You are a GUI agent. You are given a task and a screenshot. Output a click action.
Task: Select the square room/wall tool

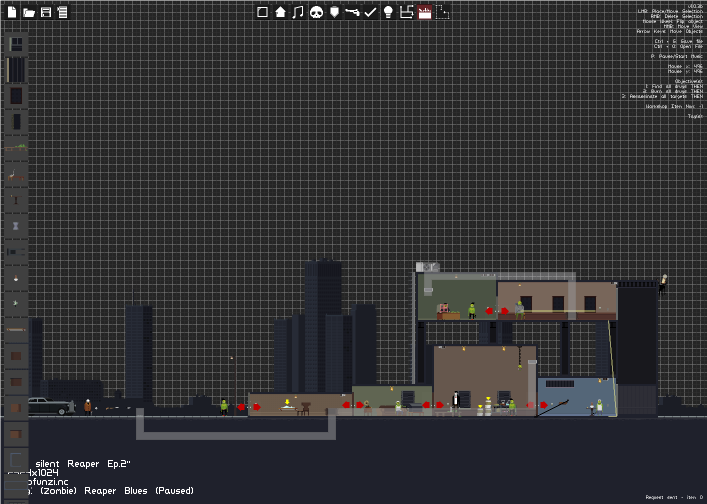click(262, 12)
